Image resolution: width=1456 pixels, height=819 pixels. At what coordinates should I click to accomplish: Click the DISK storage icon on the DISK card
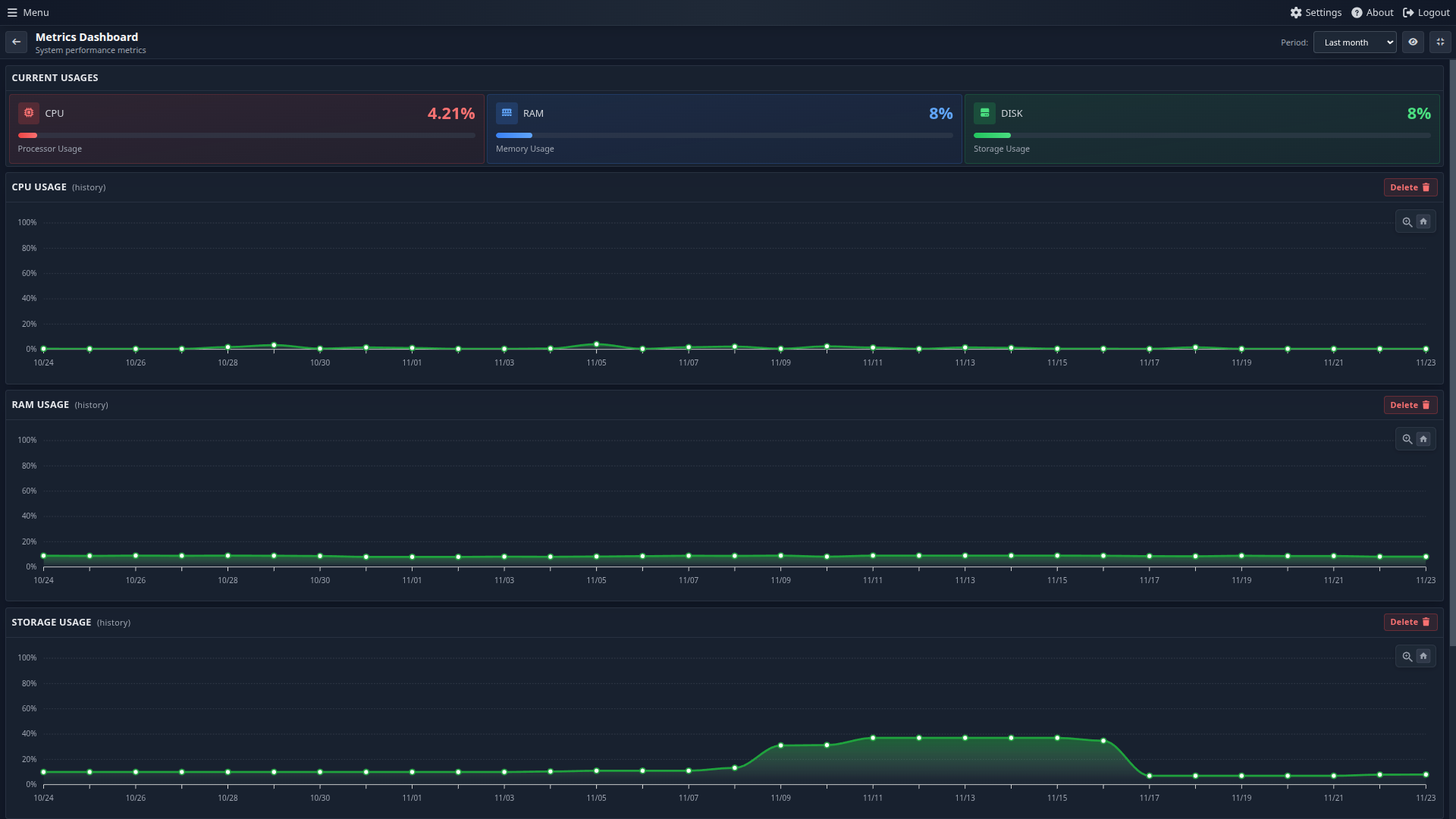tap(984, 112)
